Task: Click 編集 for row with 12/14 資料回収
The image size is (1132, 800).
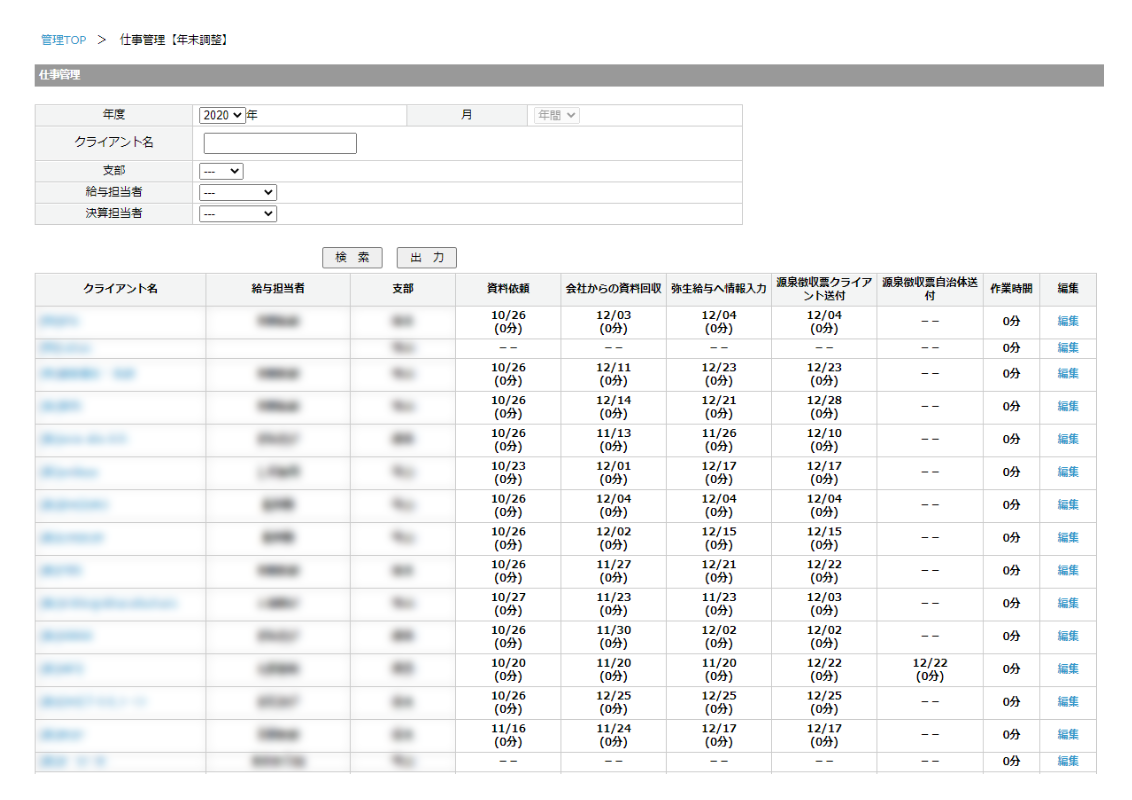Action: tap(1068, 406)
